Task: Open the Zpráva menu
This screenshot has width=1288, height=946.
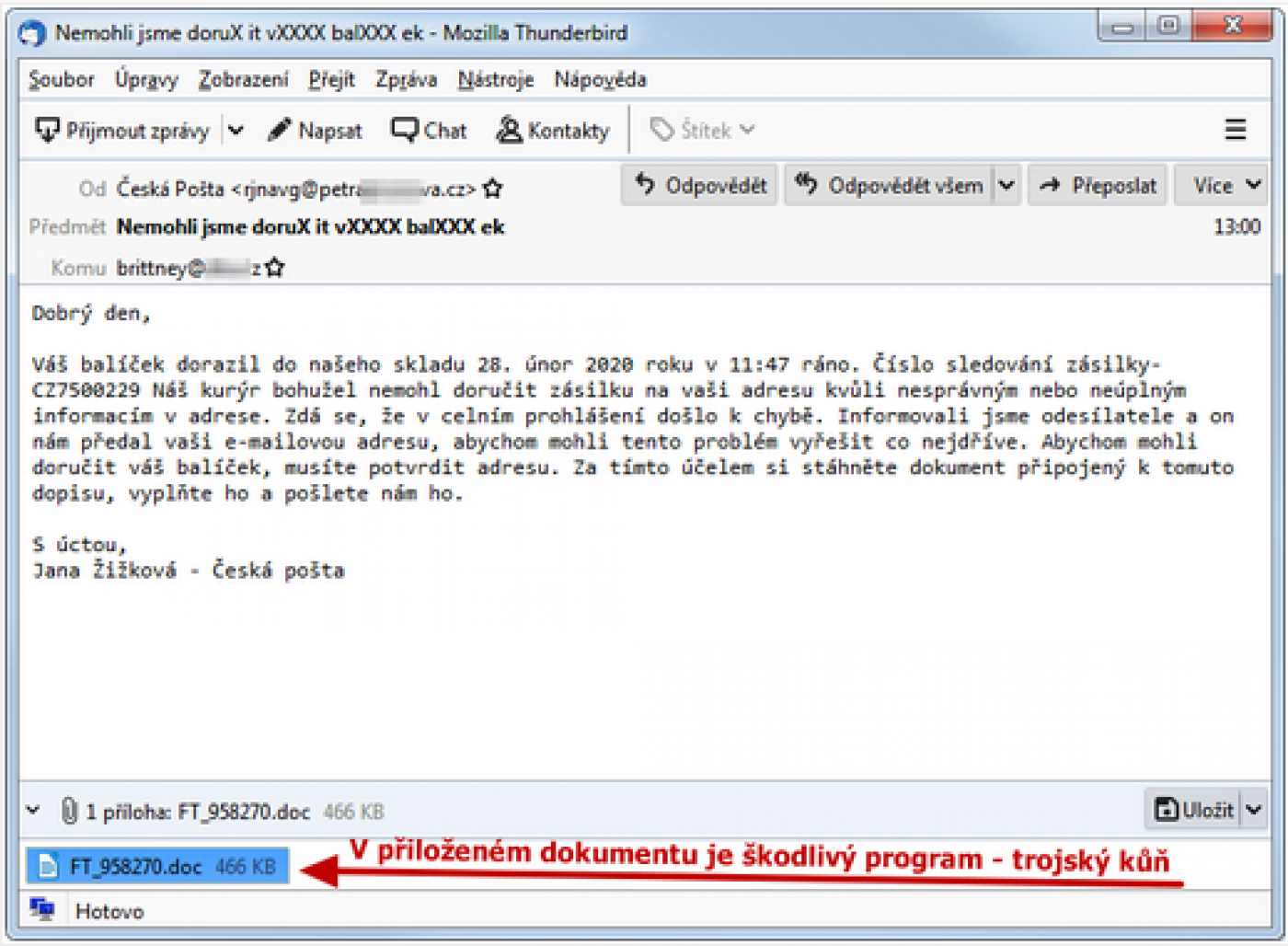Action: pos(406,79)
